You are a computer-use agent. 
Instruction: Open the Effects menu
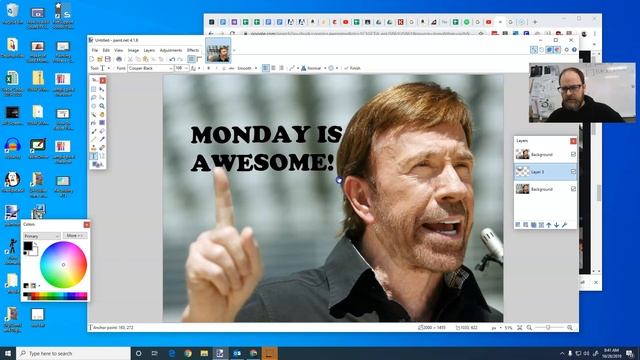point(193,50)
